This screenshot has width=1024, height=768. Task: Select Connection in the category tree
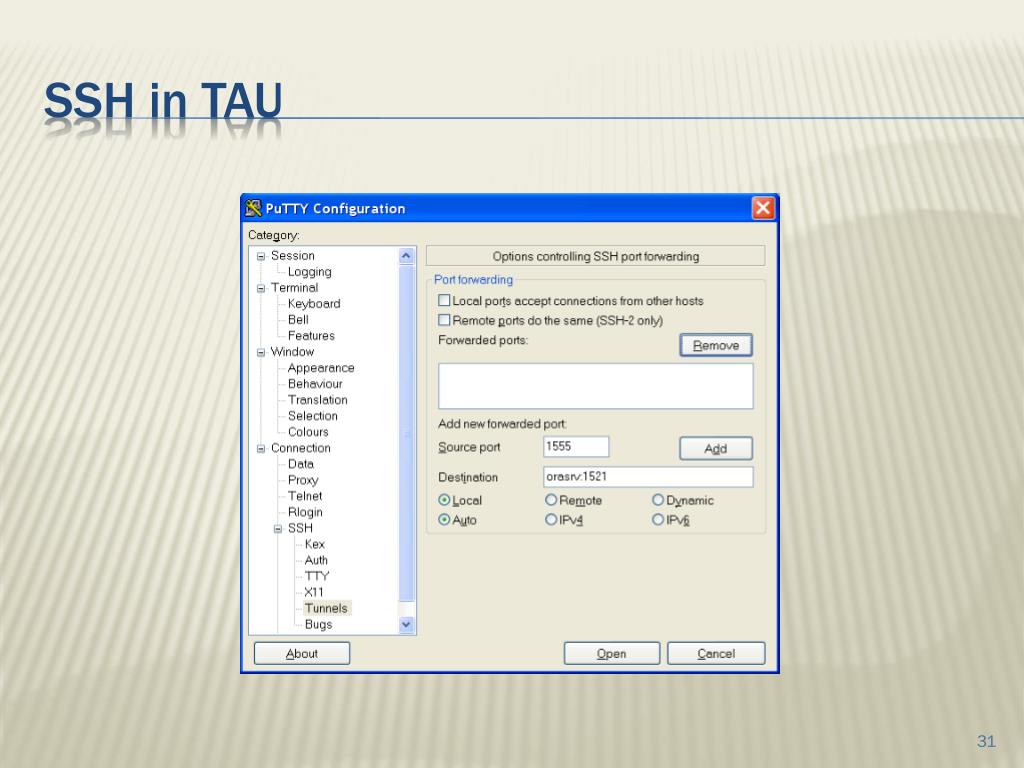point(300,449)
